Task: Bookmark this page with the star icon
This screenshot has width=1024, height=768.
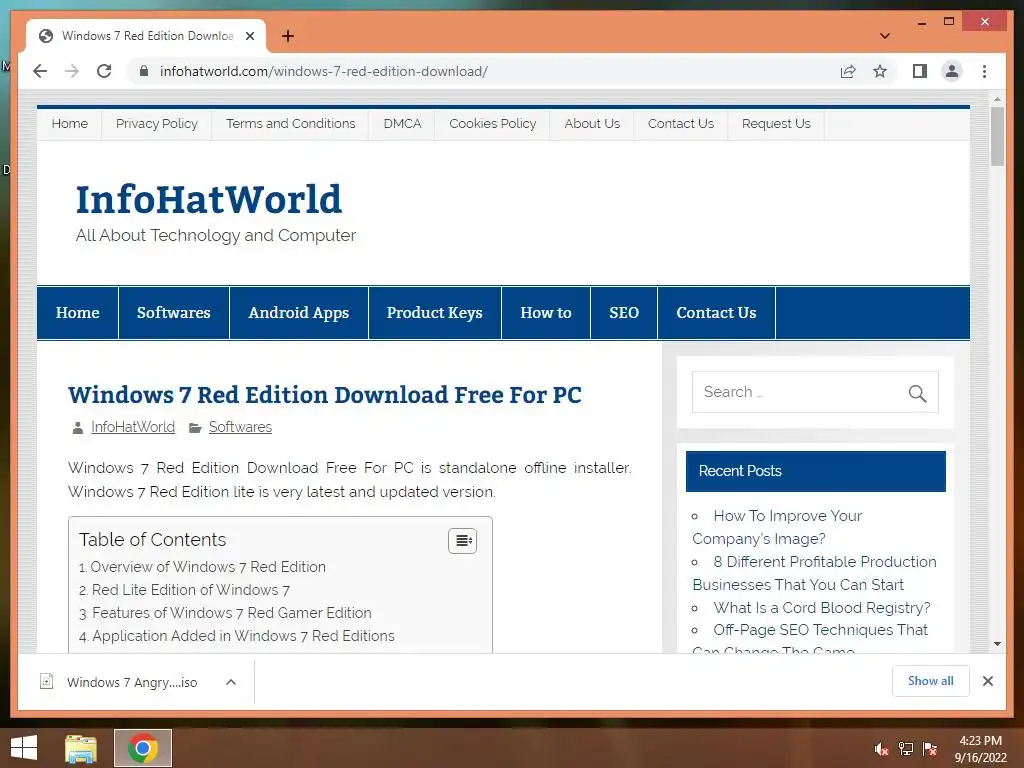Action: tap(880, 71)
